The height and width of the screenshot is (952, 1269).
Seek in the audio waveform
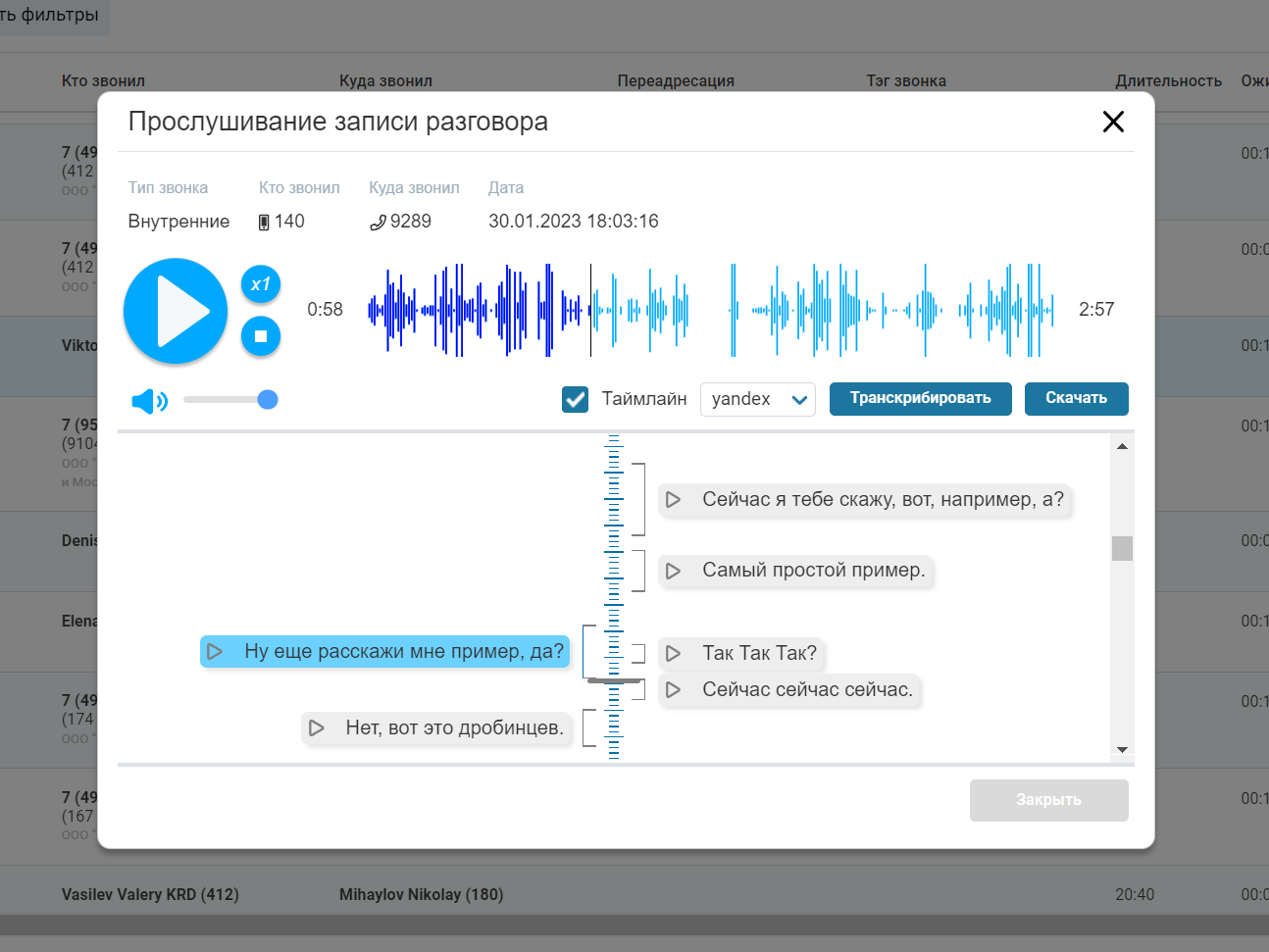coord(710,310)
